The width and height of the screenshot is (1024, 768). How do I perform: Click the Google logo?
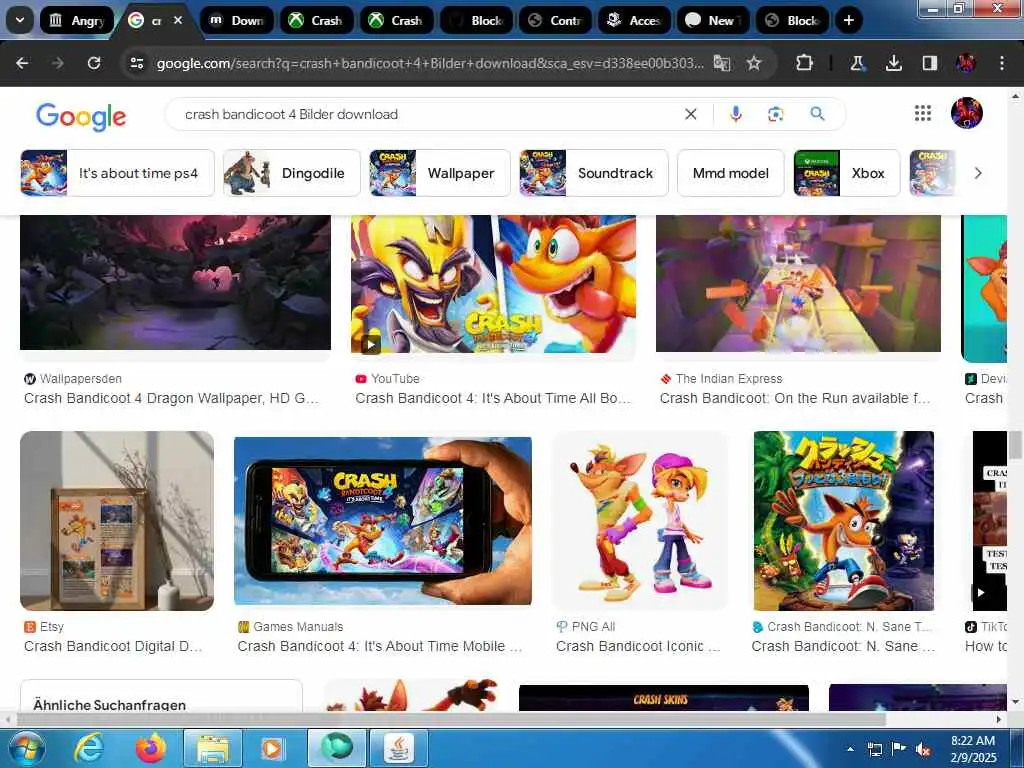point(81,116)
